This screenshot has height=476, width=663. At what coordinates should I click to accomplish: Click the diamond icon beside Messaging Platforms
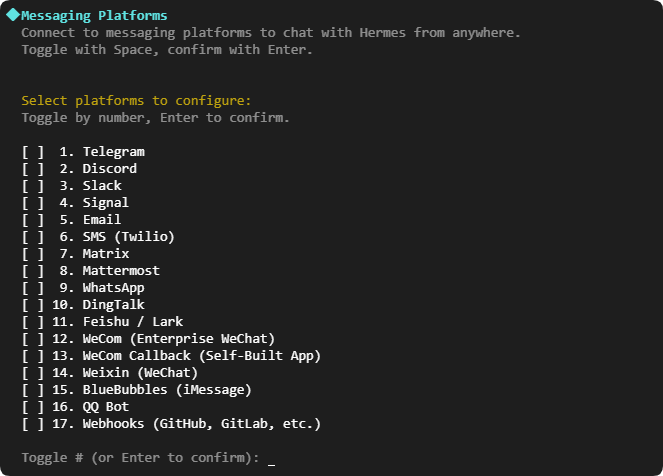12,16
